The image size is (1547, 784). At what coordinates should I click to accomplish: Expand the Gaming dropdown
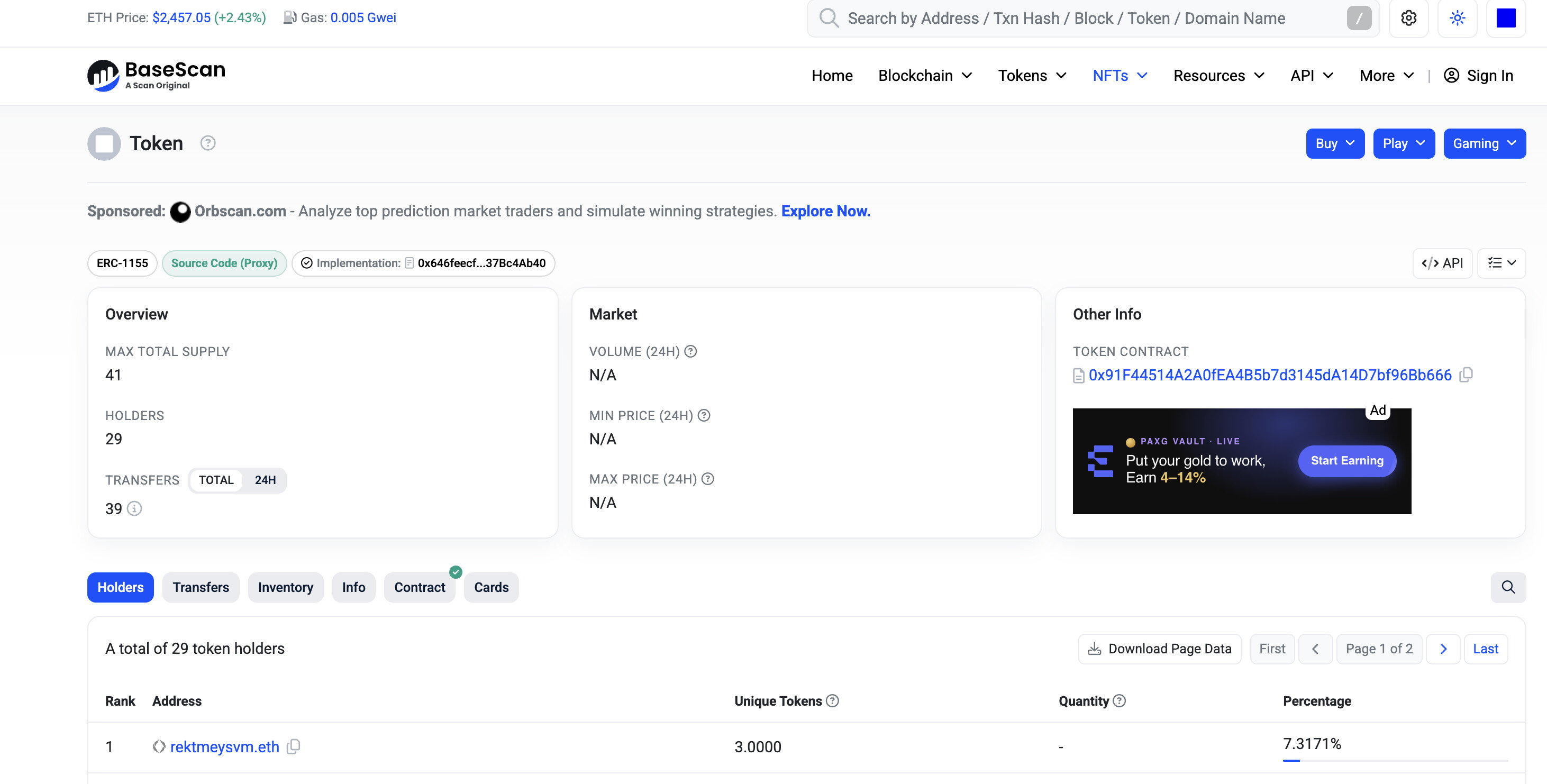pyautogui.click(x=1485, y=143)
